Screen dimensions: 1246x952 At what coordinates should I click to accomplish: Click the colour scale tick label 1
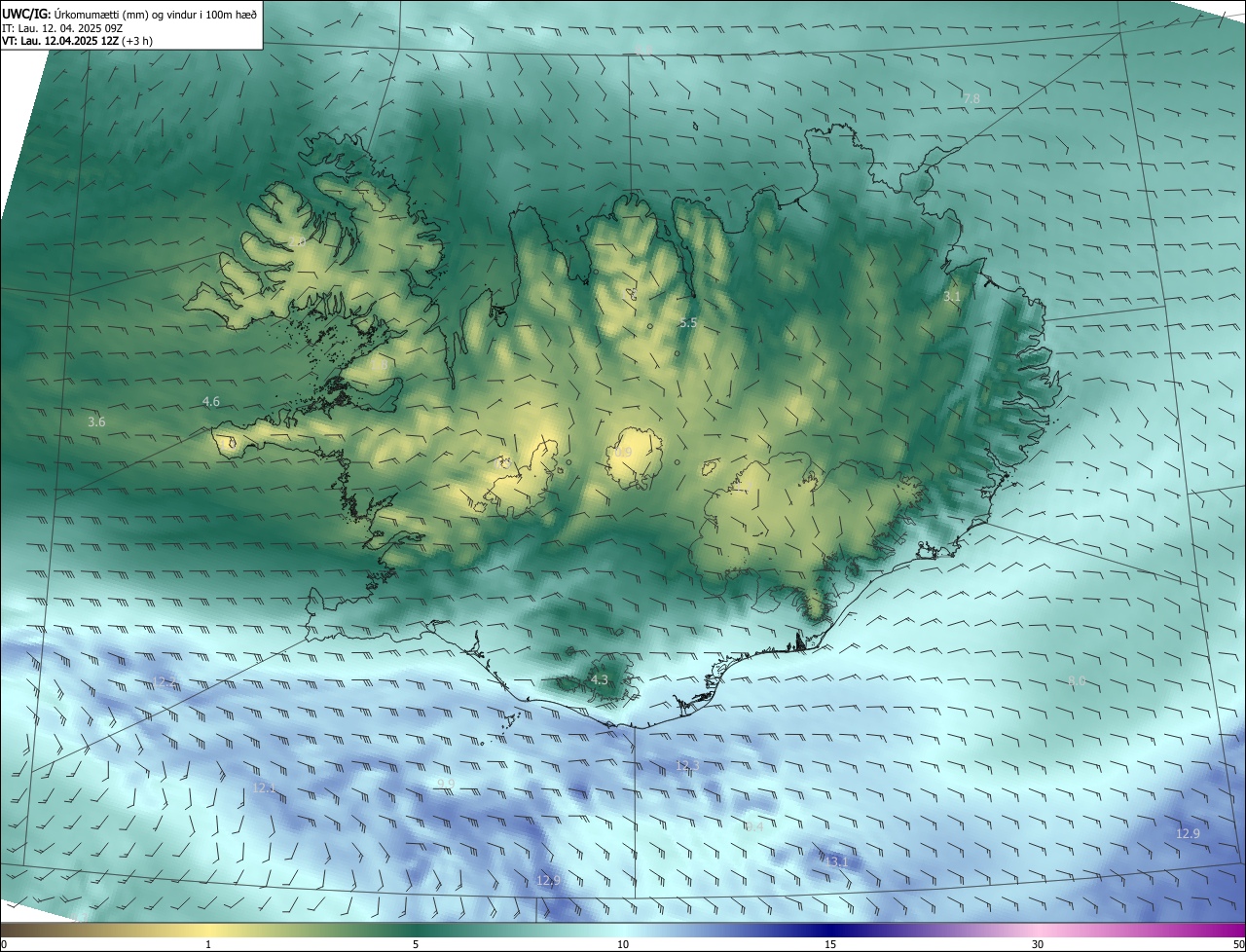[x=208, y=944]
